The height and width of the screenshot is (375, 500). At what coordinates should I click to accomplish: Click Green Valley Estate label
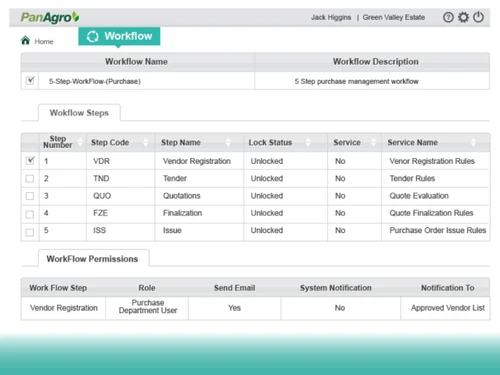(x=394, y=17)
